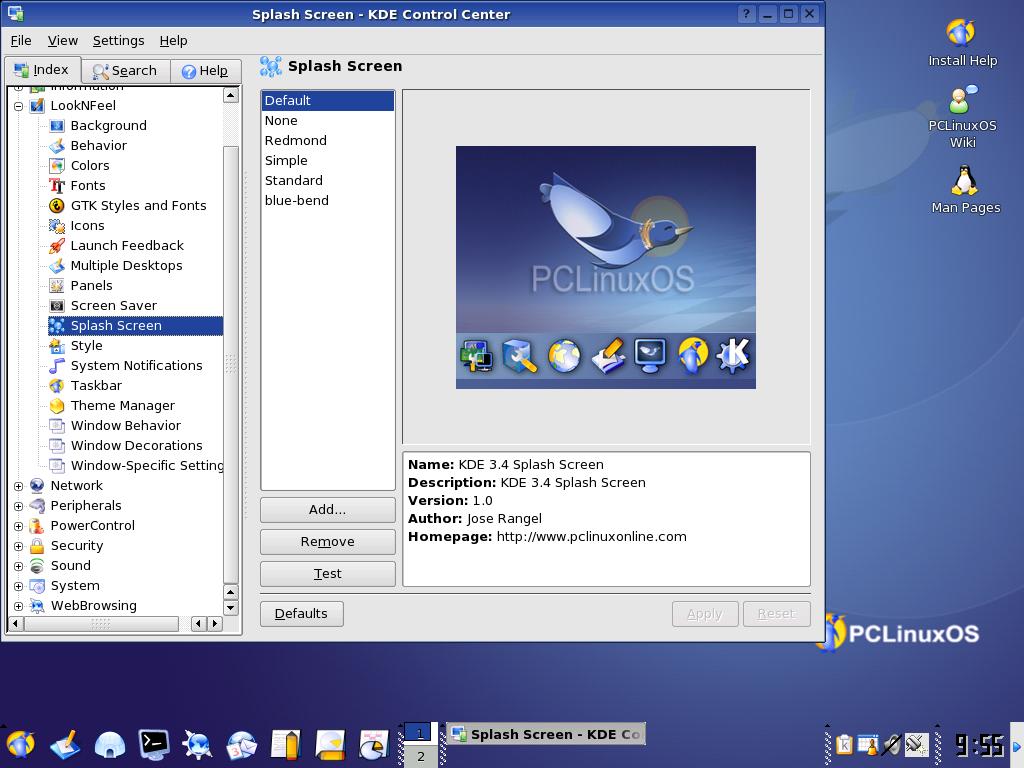Select the Simple splash theme
The height and width of the screenshot is (768, 1024).
pos(327,161)
